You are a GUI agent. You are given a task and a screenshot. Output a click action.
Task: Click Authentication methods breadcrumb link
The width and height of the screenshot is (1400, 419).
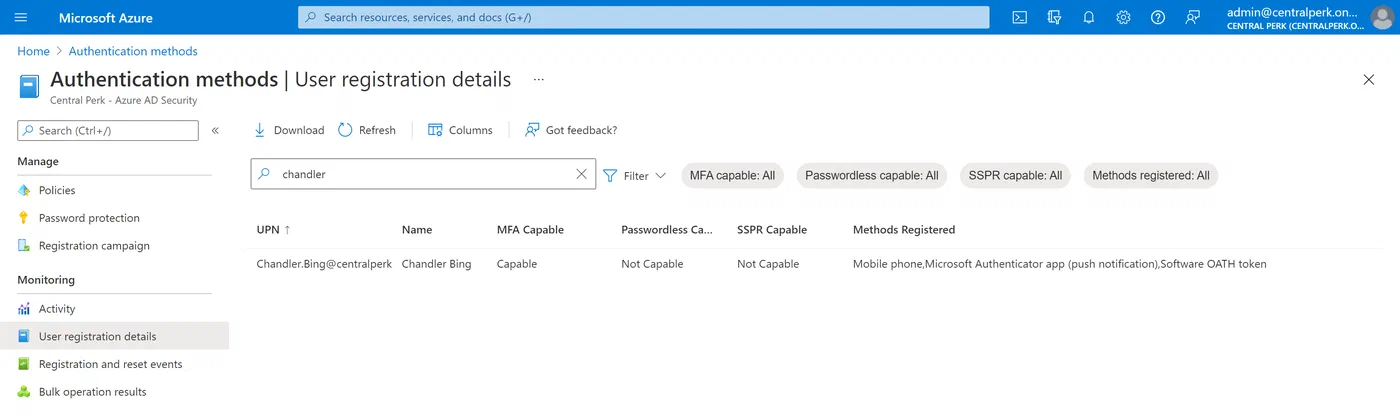(x=133, y=51)
